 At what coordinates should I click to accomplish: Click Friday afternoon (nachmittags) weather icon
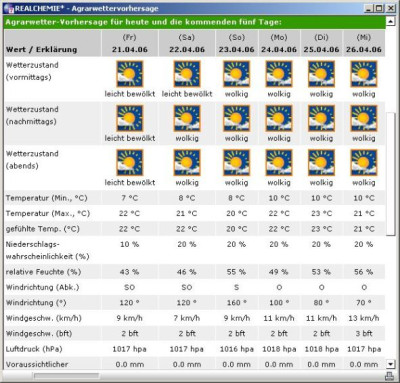click(130, 118)
